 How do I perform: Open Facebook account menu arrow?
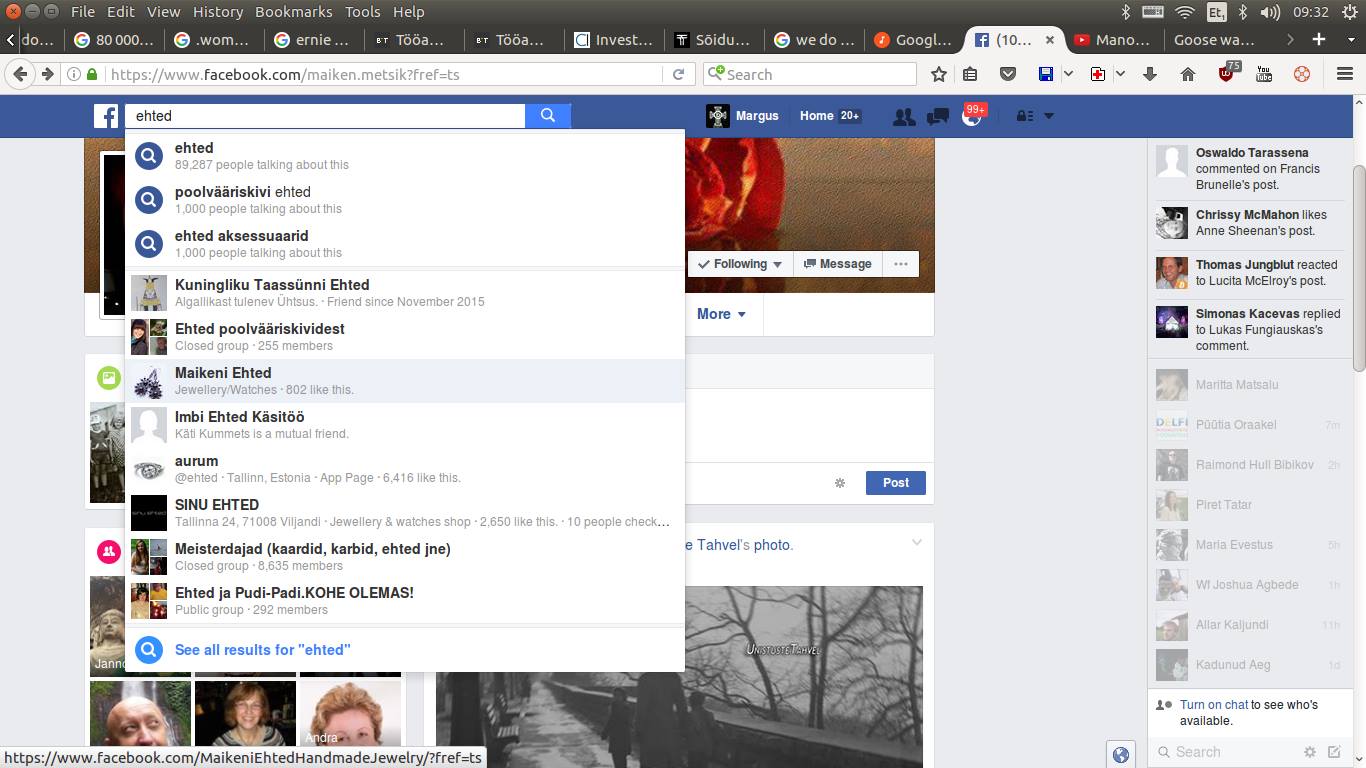1049,116
